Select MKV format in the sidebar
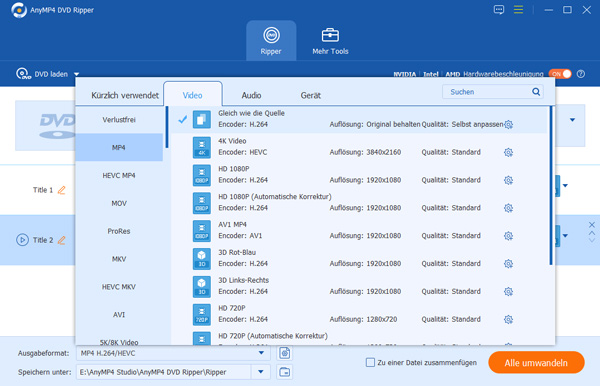The height and width of the screenshot is (386, 600). point(119,259)
